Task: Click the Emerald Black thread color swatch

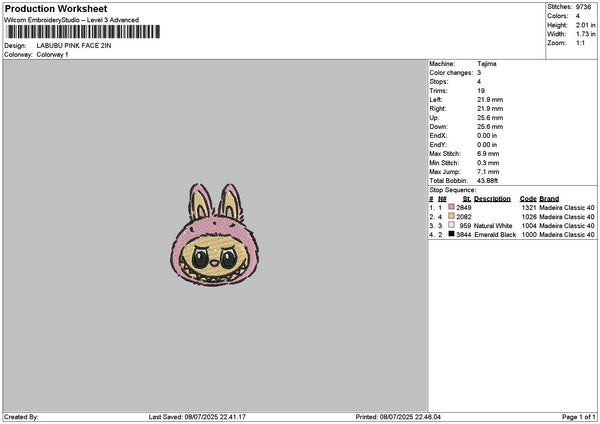Action: pos(452,234)
